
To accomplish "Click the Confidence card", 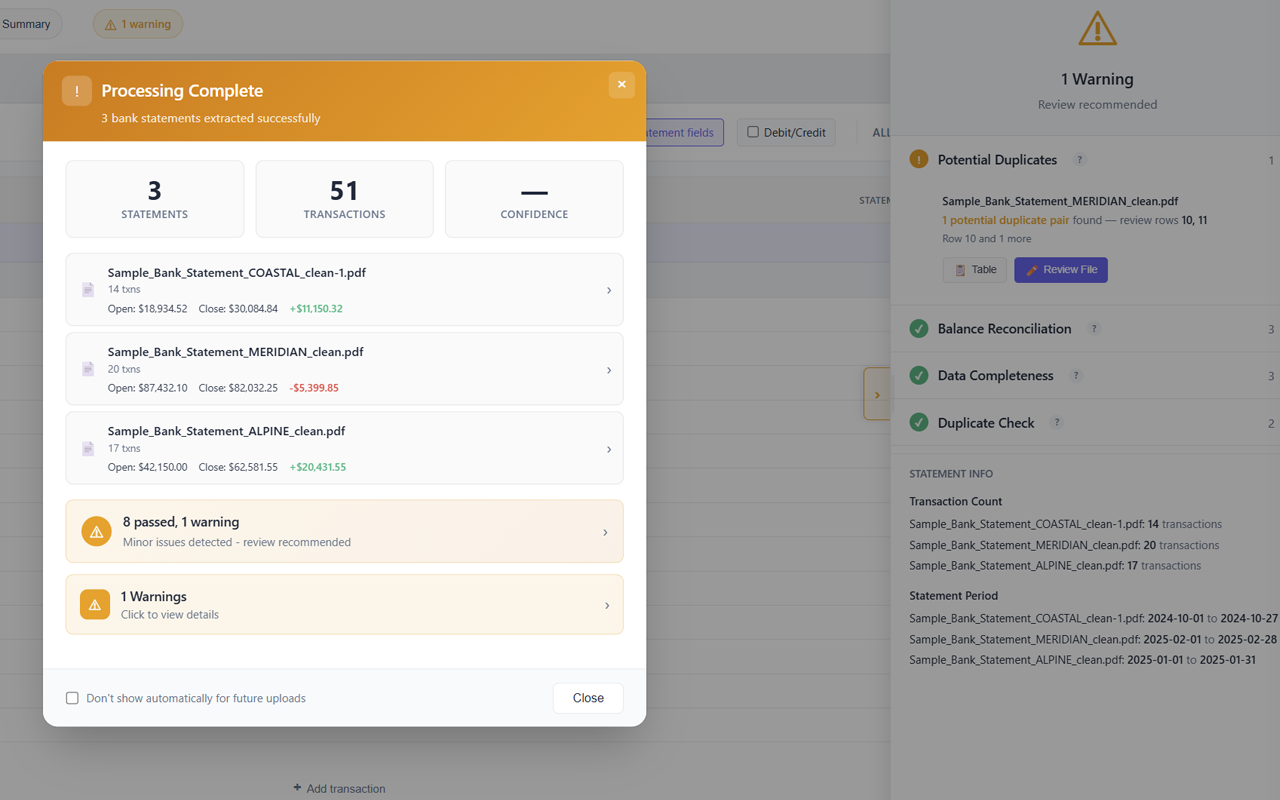I will point(534,199).
